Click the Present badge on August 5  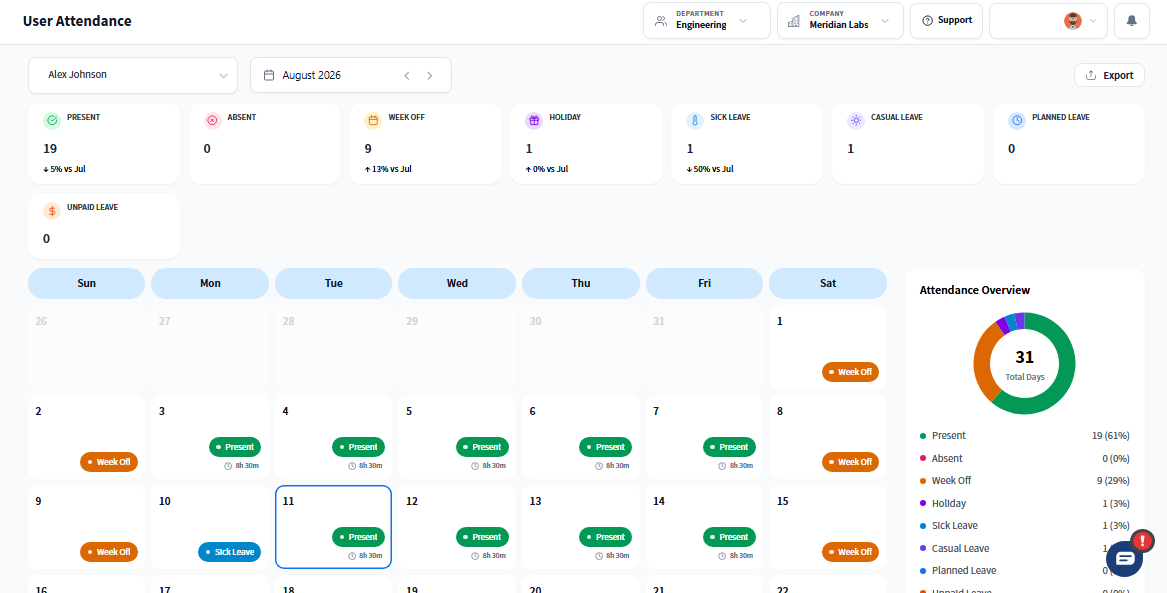[482, 447]
